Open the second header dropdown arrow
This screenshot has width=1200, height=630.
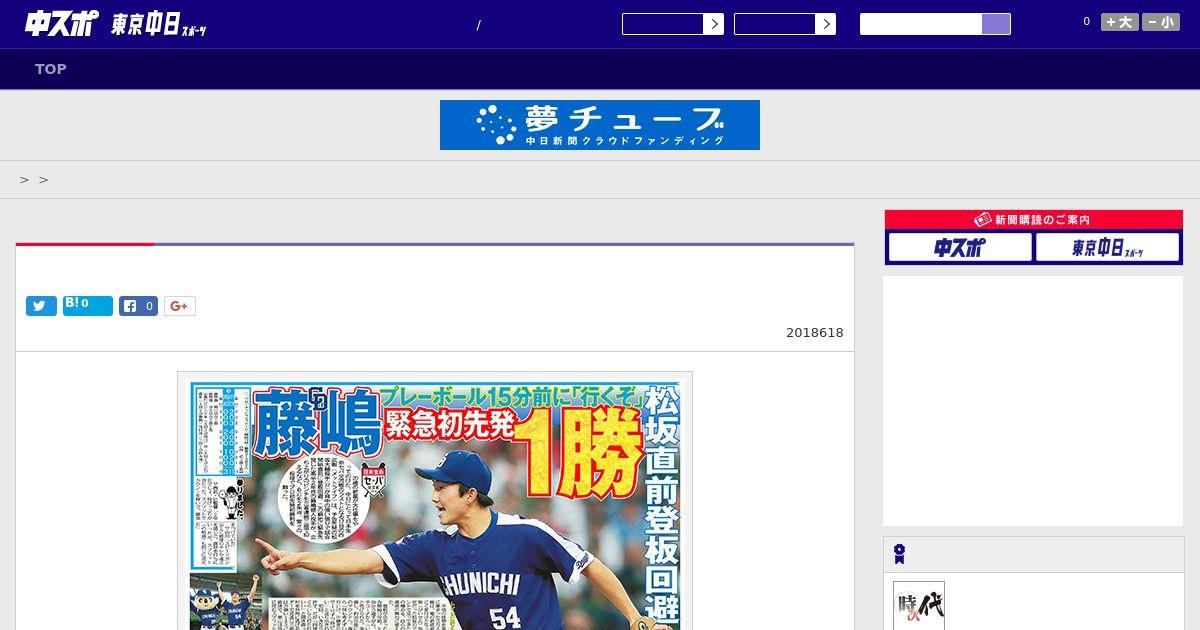(x=825, y=24)
